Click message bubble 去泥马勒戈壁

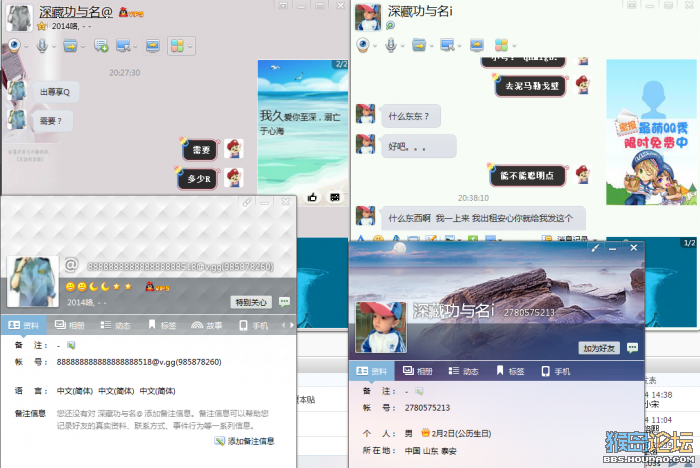point(531,86)
